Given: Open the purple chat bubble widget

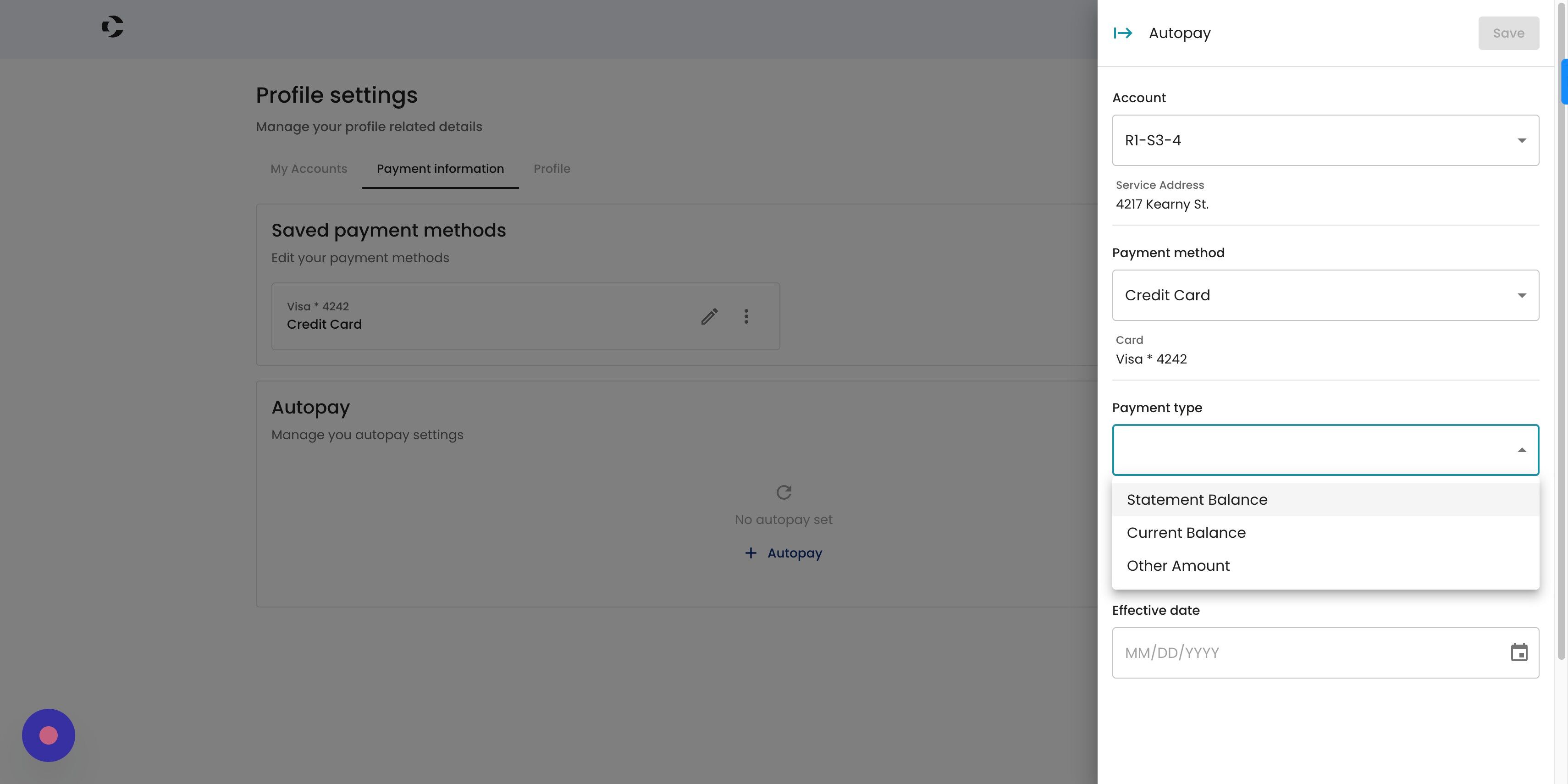Looking at the screenshot, I should point(49,735).
